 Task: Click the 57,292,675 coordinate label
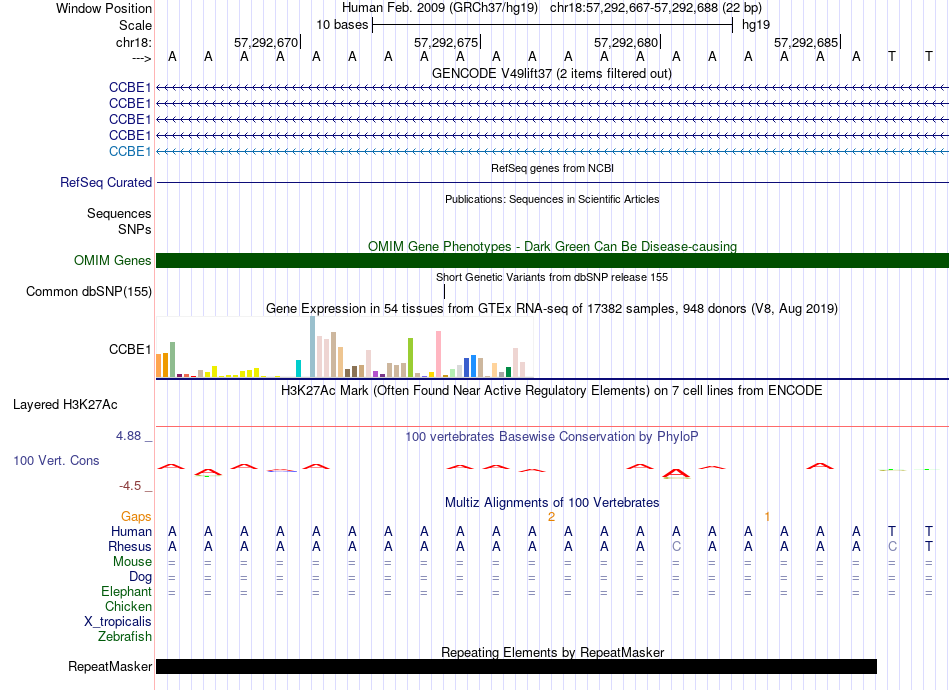click(447, 42)
